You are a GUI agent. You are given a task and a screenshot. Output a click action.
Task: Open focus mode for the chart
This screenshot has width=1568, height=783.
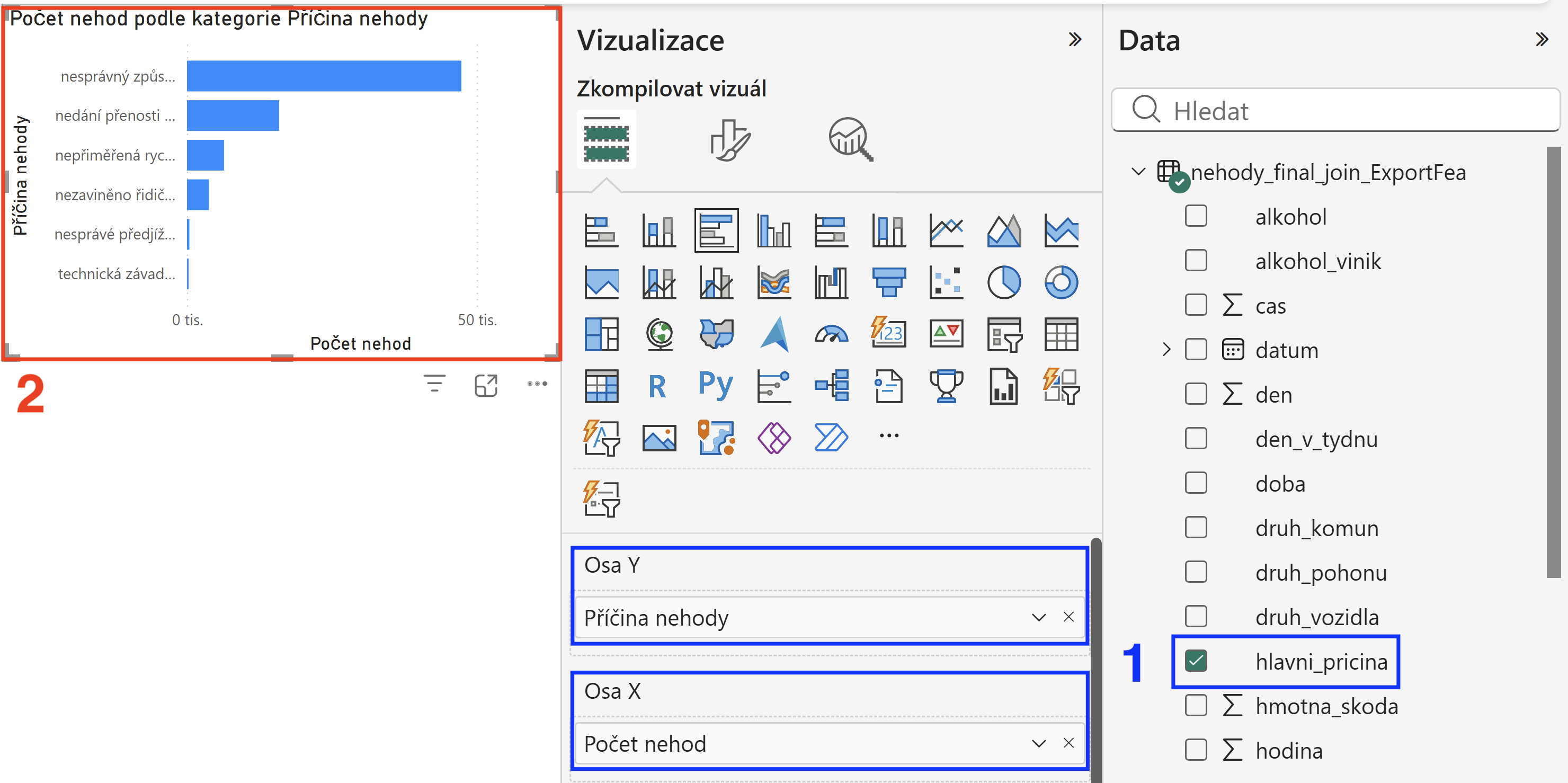click(x=486, y=385)
